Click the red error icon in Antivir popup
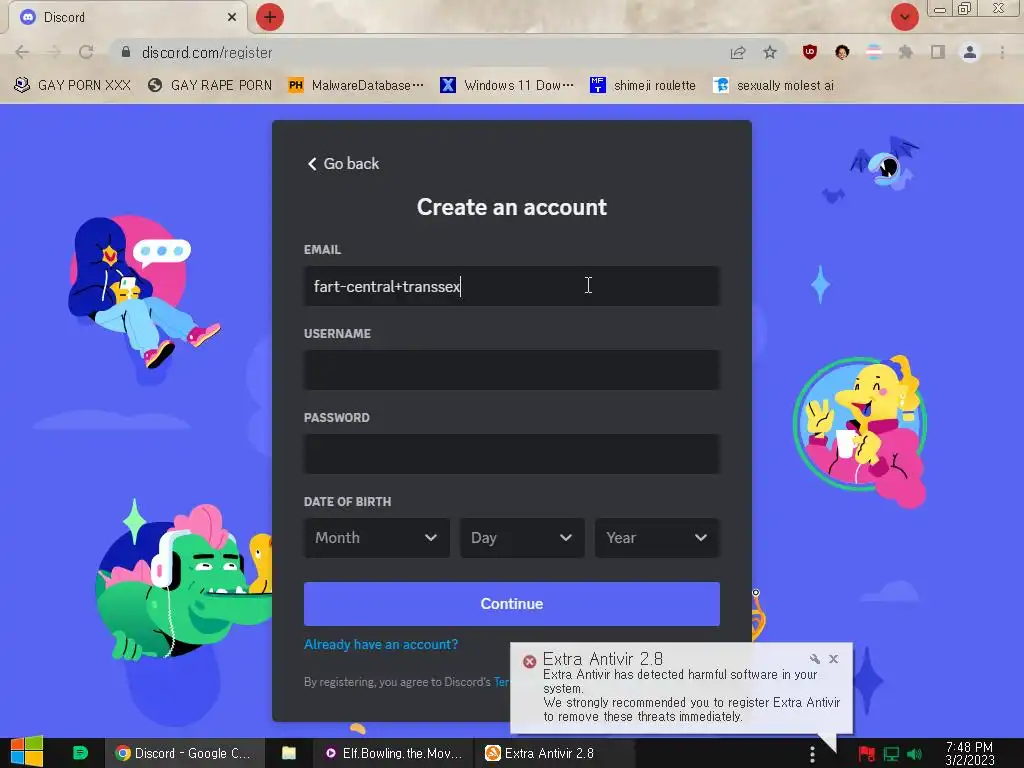Image resolution: width=1024 pixels, height=768 pixels. point(530,662)
